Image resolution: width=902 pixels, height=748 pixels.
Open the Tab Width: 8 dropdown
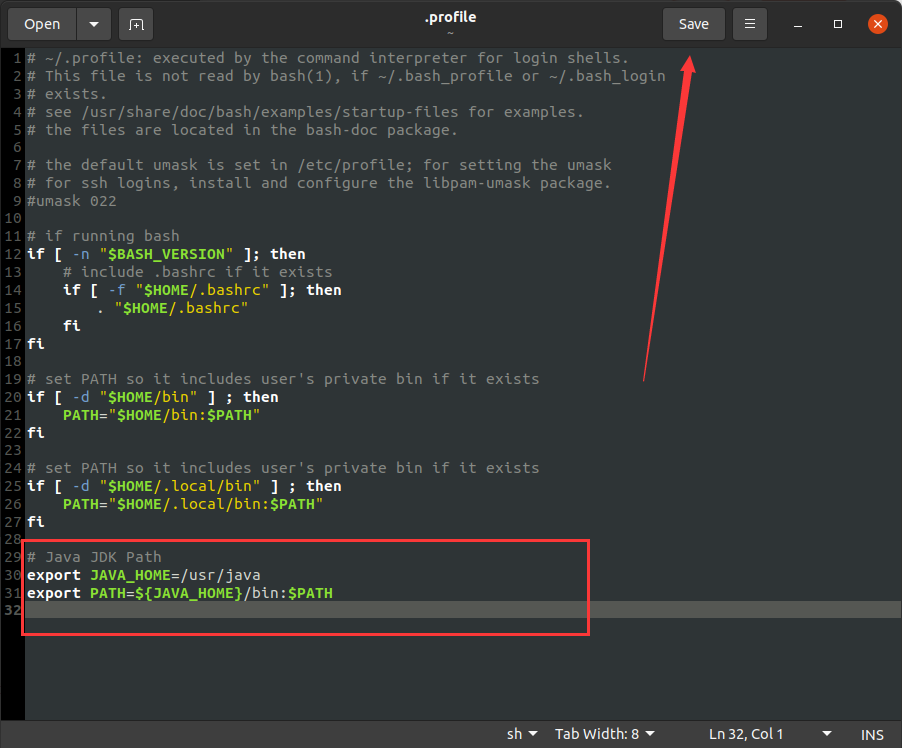click(605, 734)
